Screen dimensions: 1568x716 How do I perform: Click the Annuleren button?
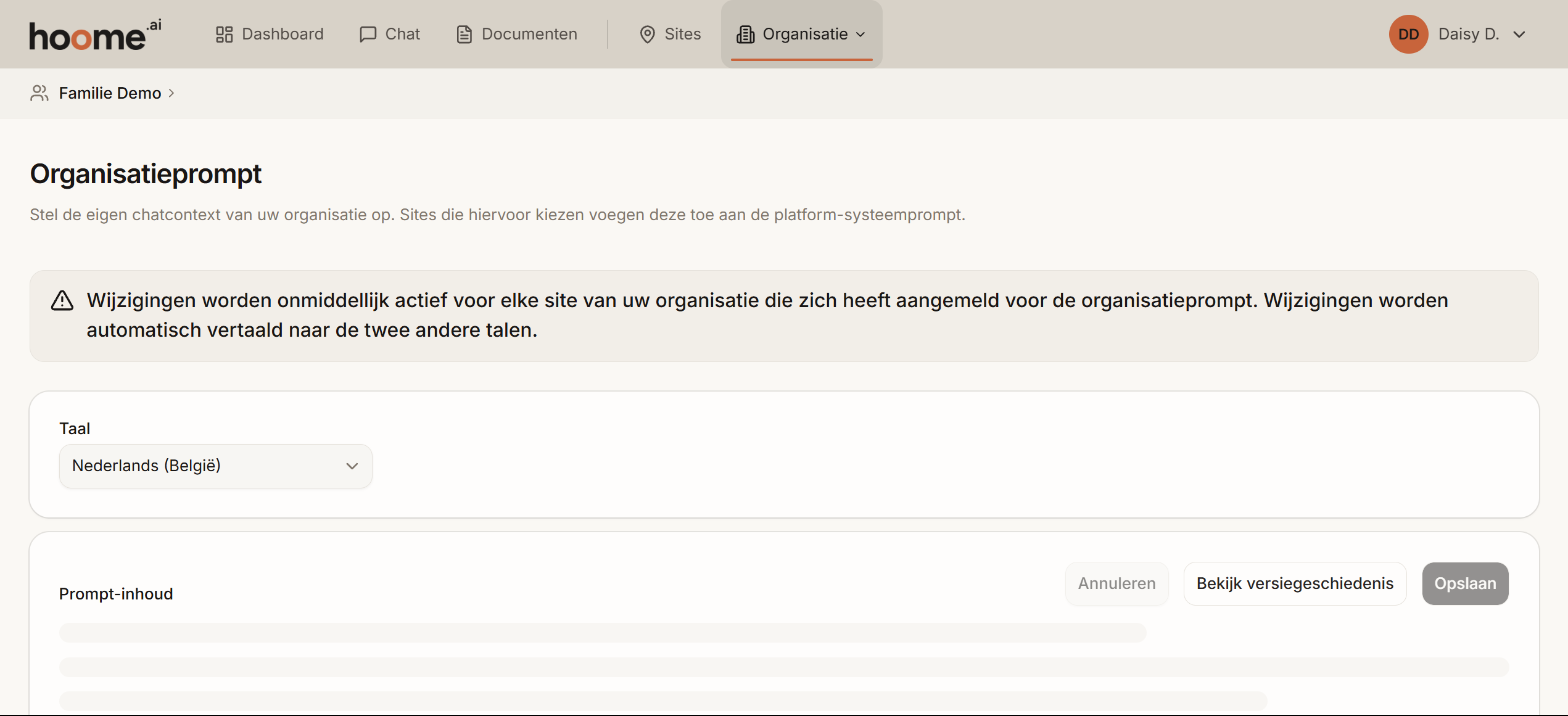[x=1117, y=584]
